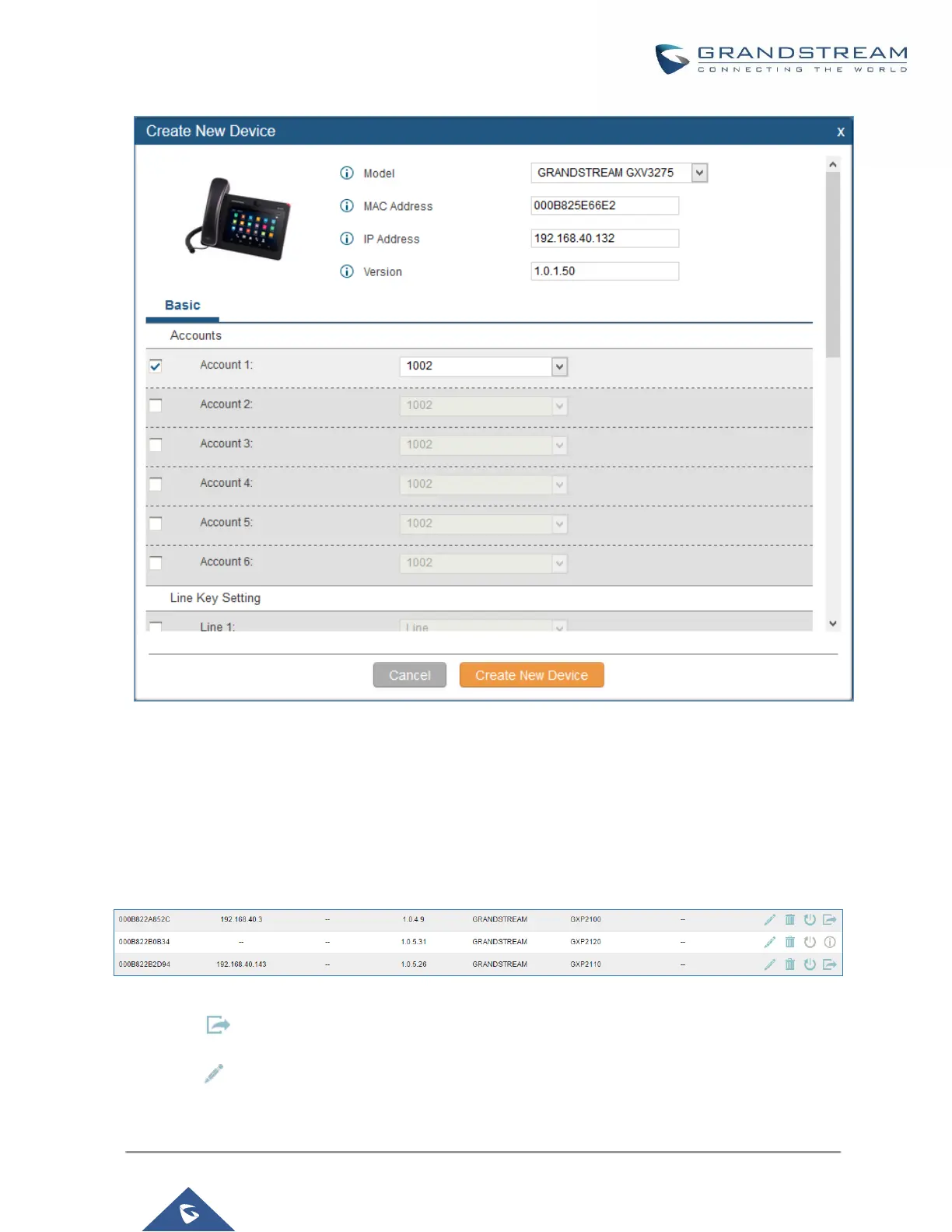Close the Create New Device dialog
Viewport: 952px width, 1232px height.
click(841, 132)
